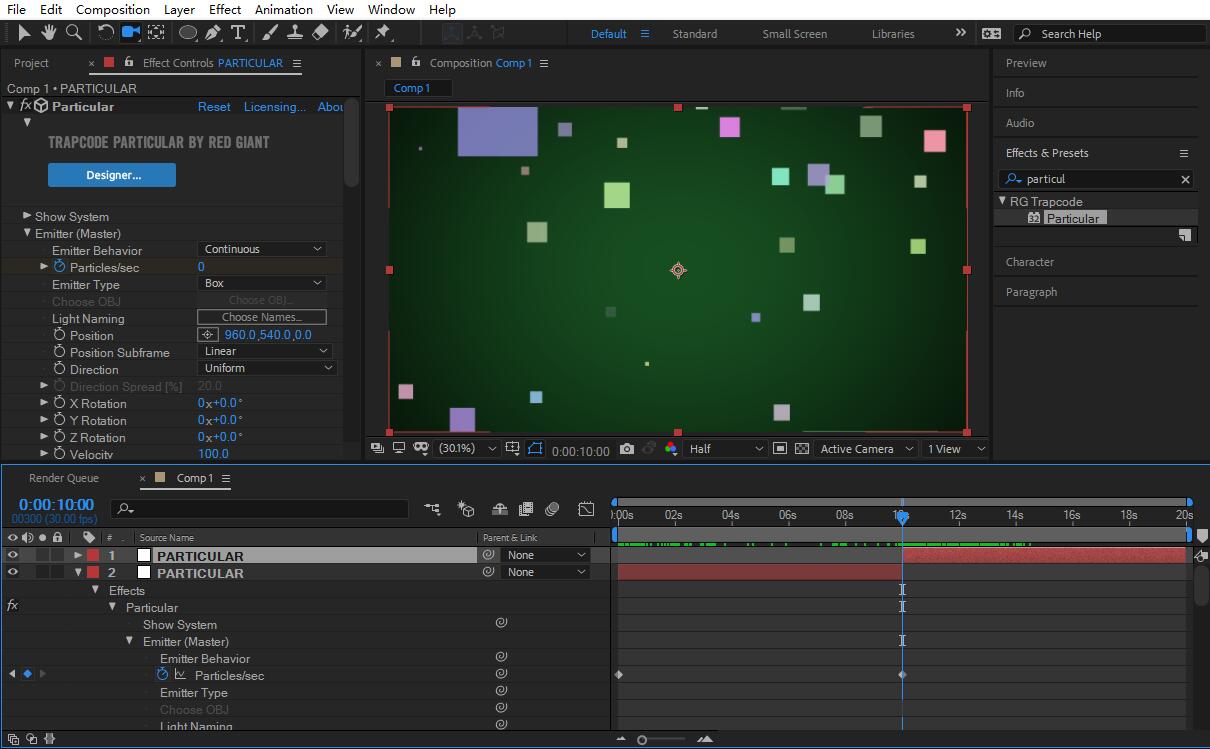Toggle the transparency grid checkerboard

point(802,449)
